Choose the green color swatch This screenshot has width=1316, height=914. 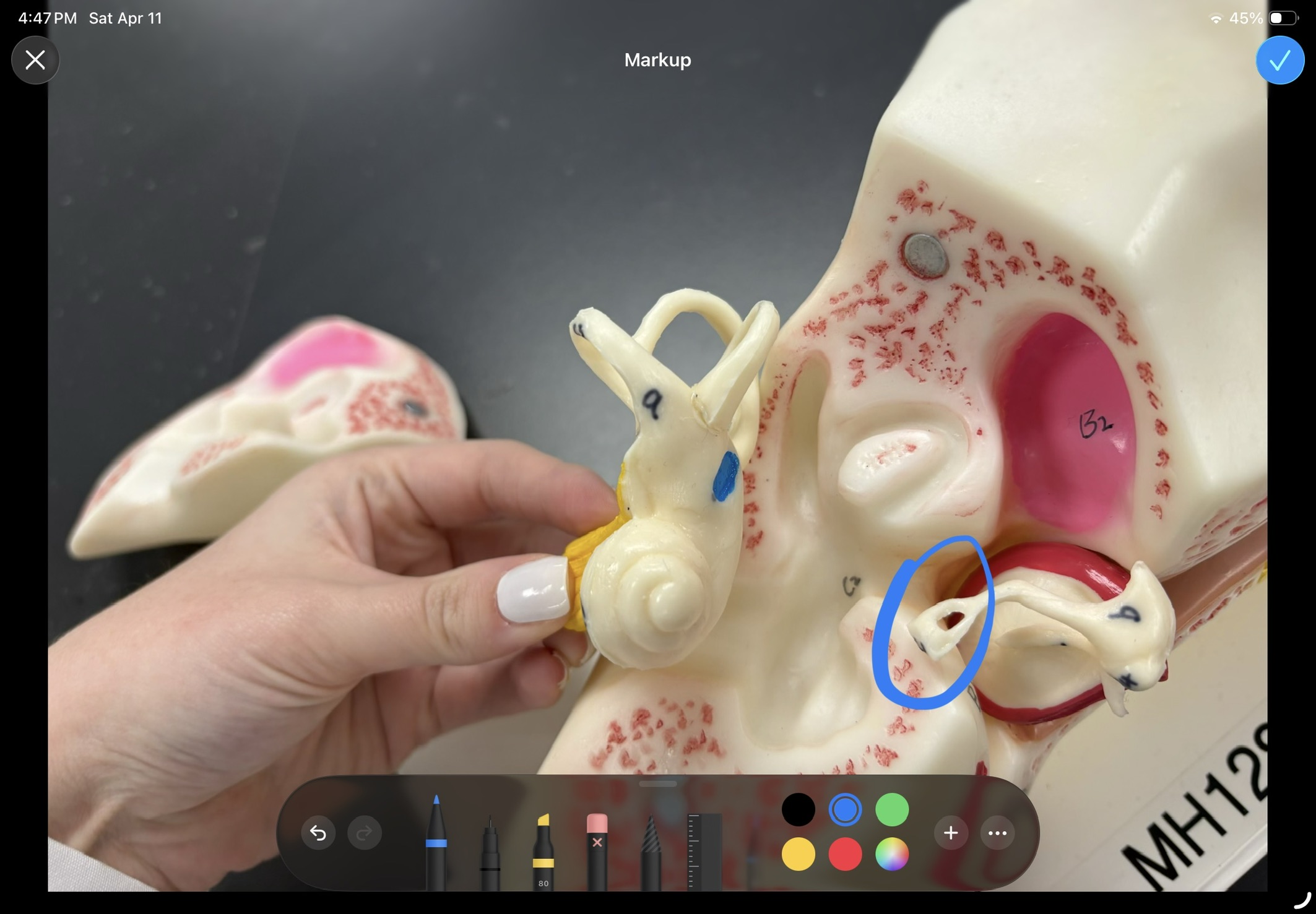click(892, 809)
